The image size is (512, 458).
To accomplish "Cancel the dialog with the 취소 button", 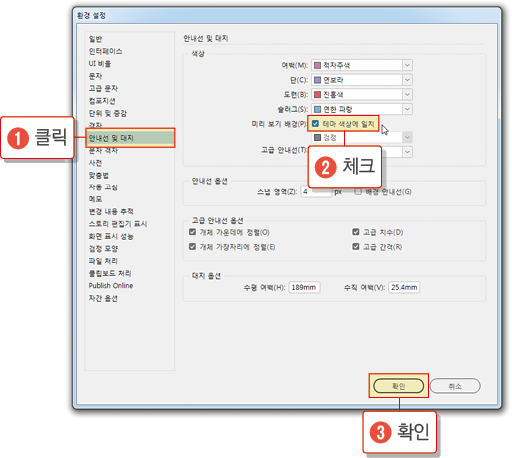I will (455, 386).
